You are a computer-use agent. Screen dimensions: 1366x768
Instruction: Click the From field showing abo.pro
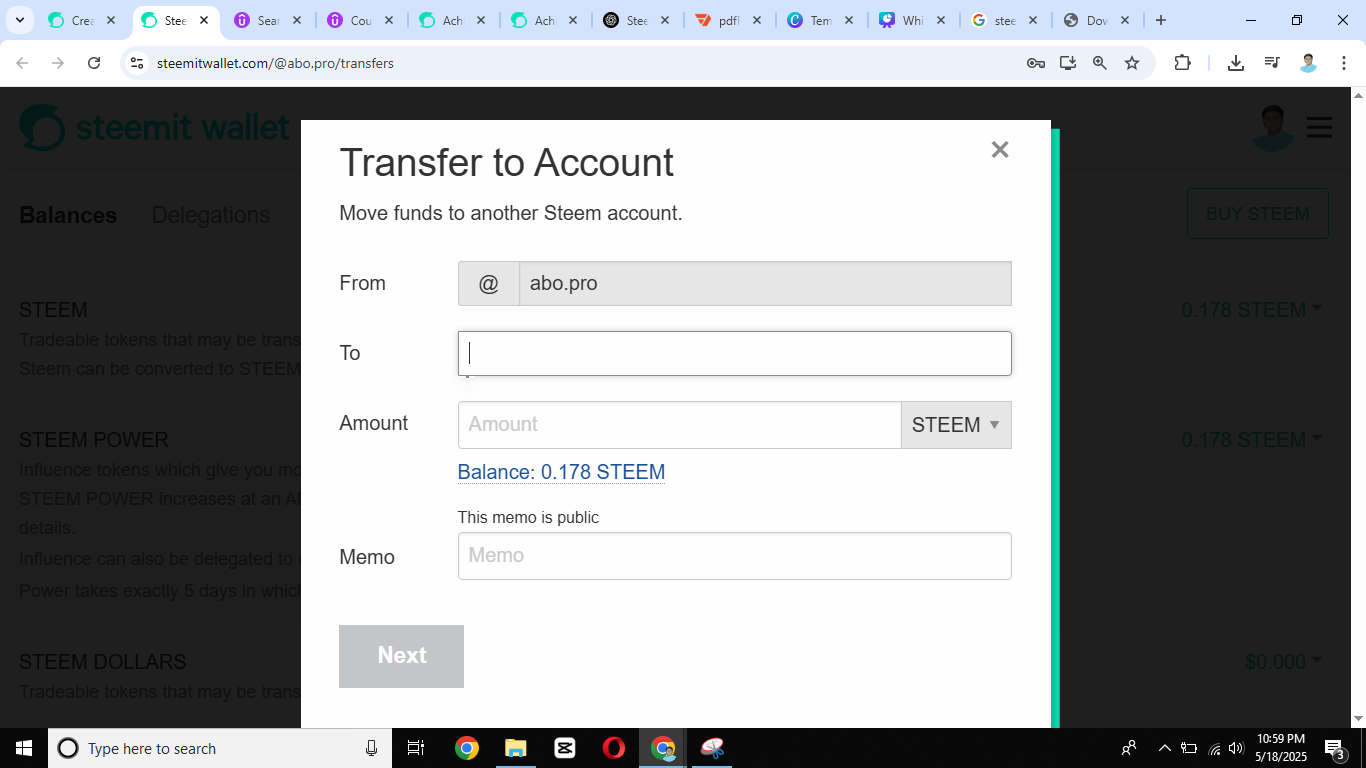765,283
